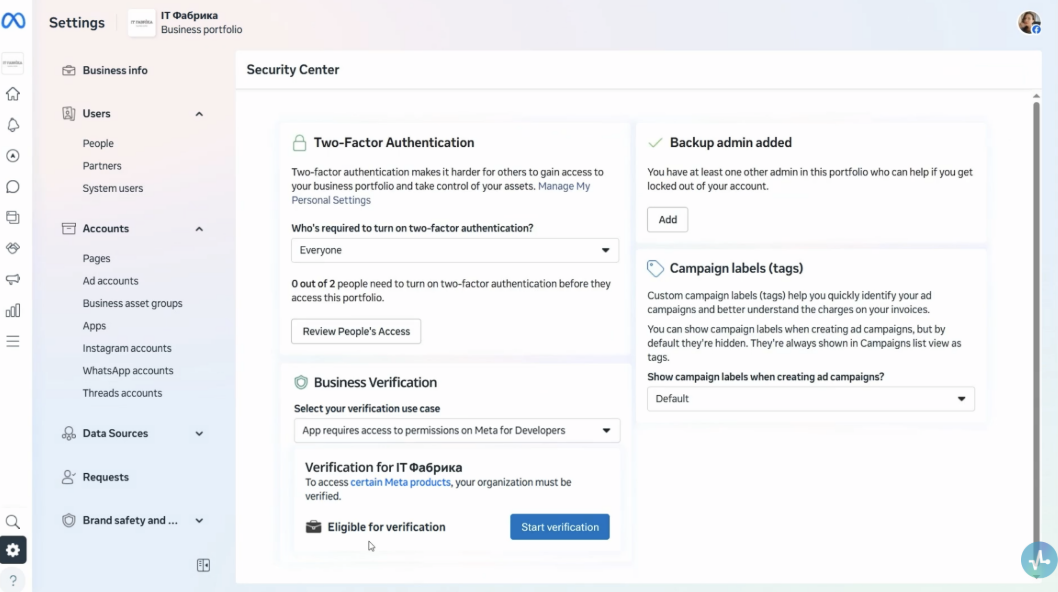
Task: Open the insights bar chart icon
Action: click(x=13, y=311)
